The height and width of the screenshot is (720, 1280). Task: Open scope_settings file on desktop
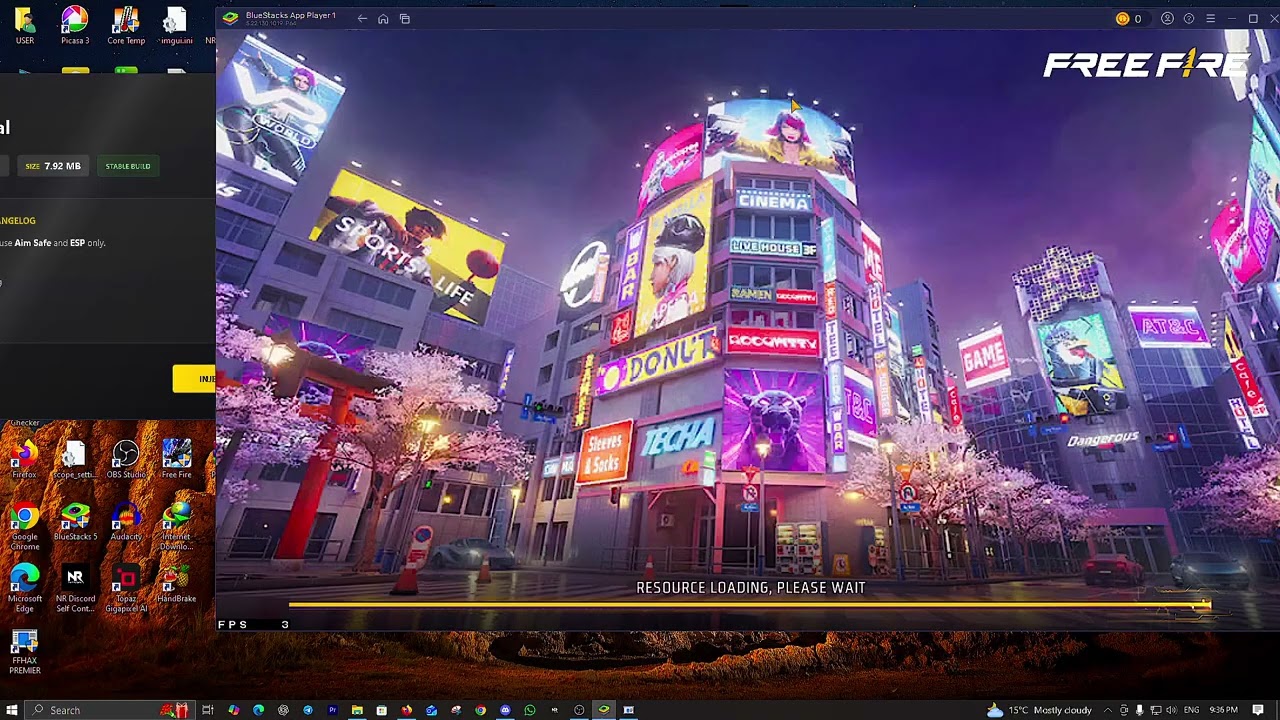tap(74, 459)
